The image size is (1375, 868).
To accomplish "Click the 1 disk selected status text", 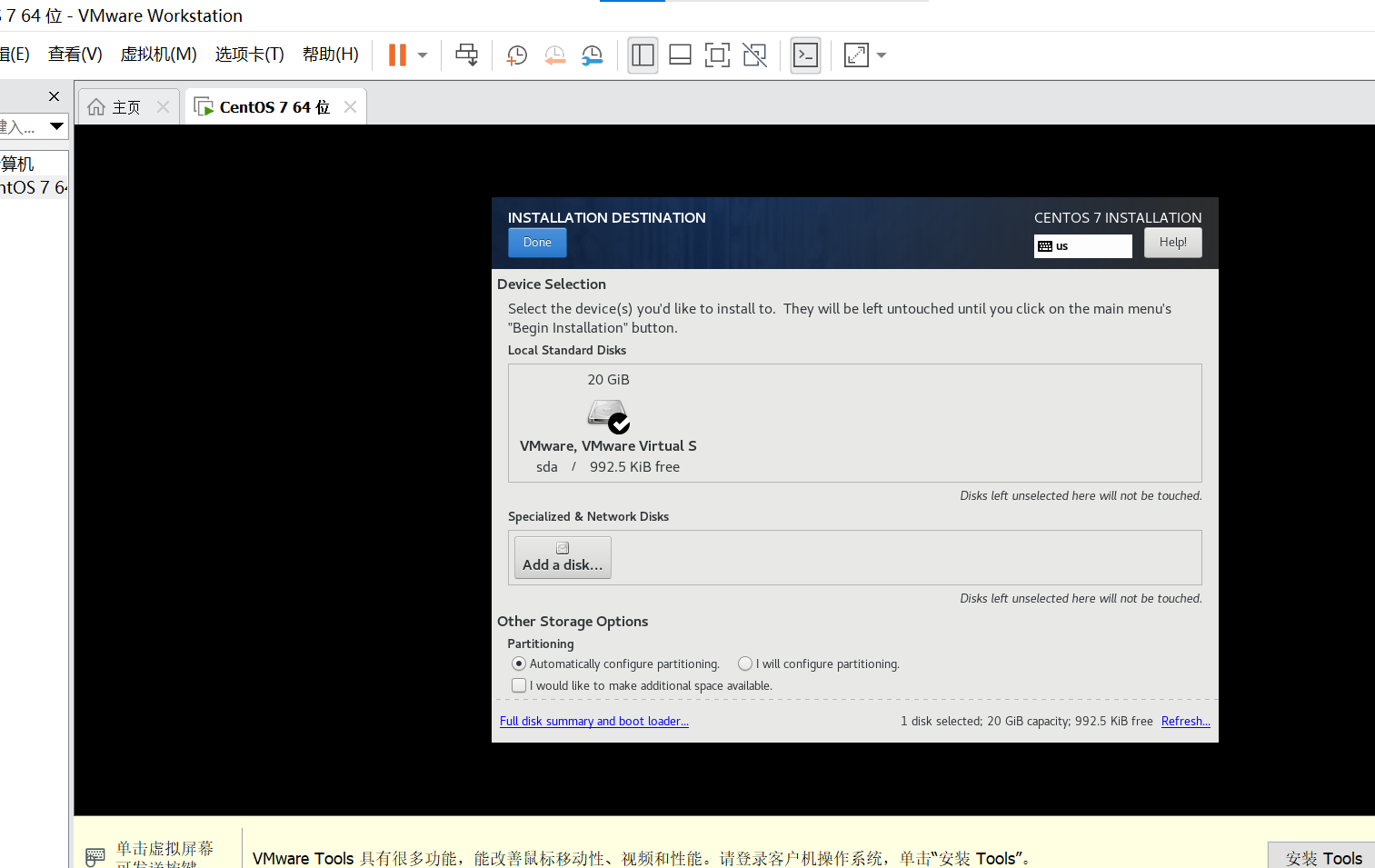I will pos(1027,722).
